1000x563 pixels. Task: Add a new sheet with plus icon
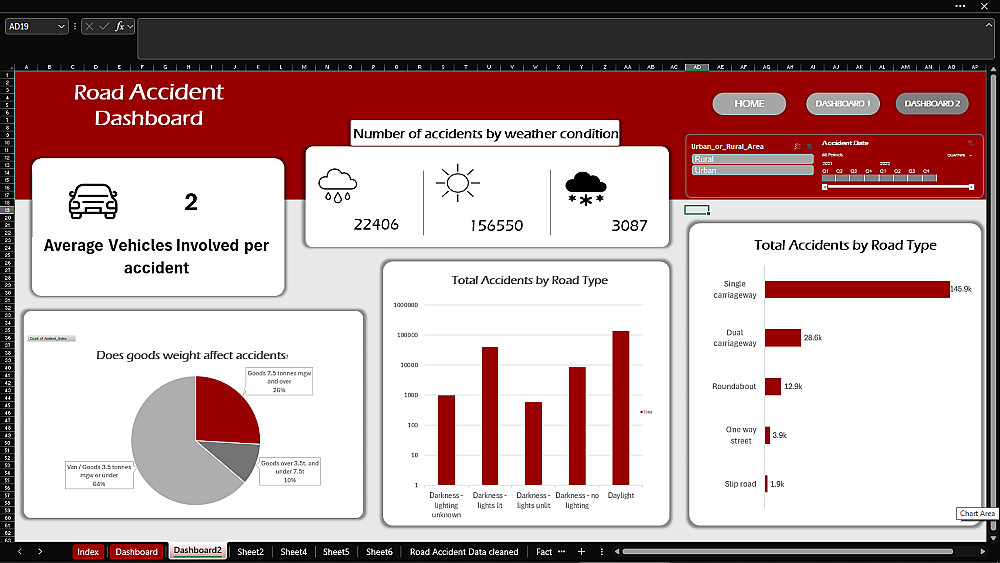click(581, 552)
